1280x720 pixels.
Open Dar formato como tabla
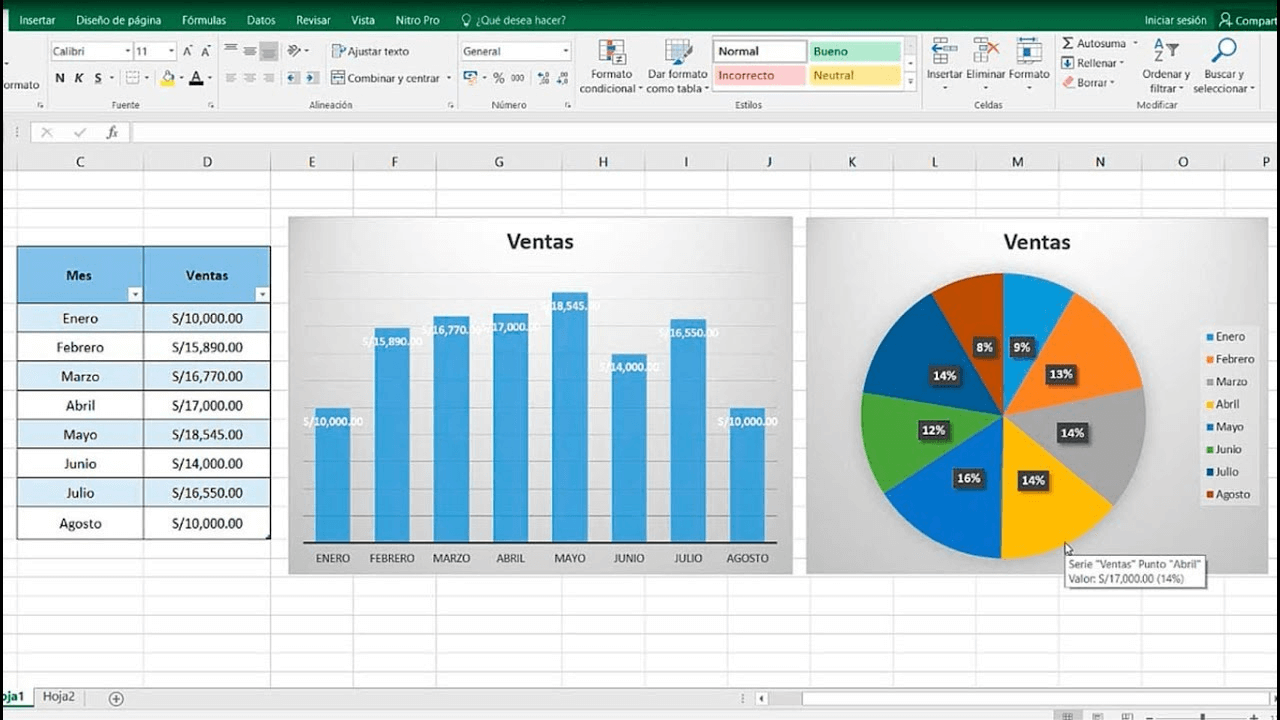[x=677, y=67]
